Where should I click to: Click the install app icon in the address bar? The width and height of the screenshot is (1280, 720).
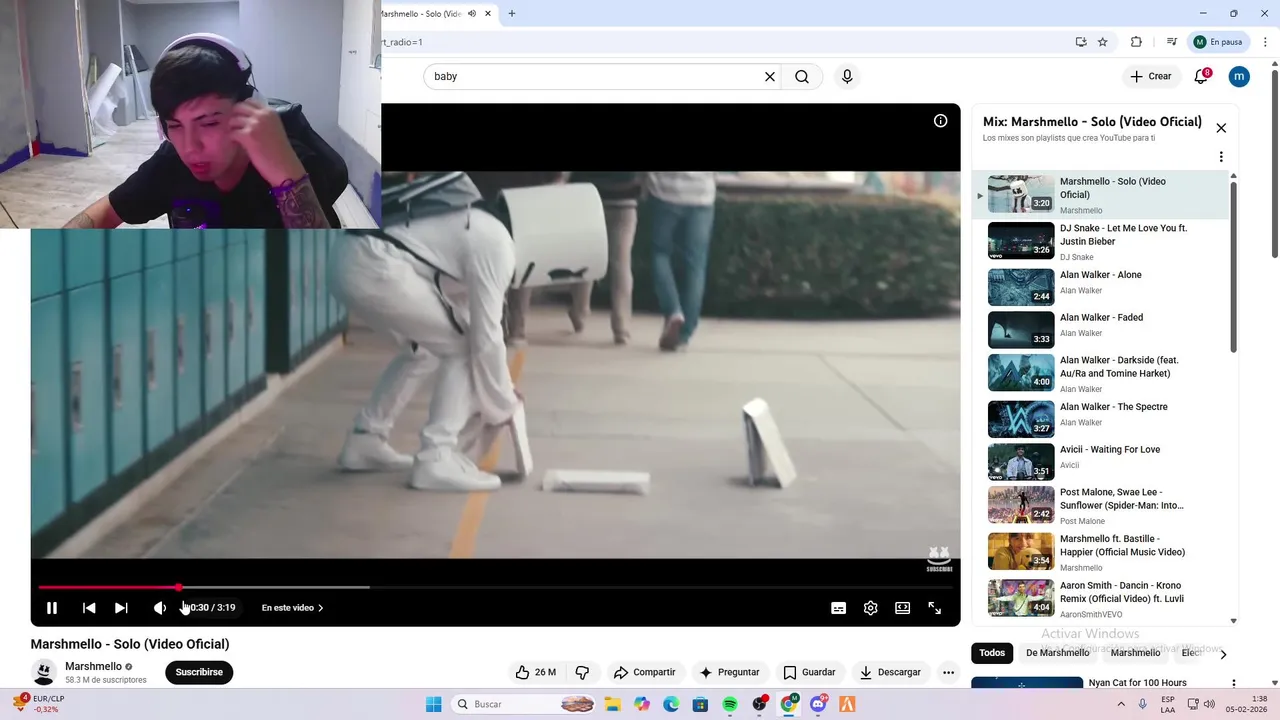[1081, 42]
